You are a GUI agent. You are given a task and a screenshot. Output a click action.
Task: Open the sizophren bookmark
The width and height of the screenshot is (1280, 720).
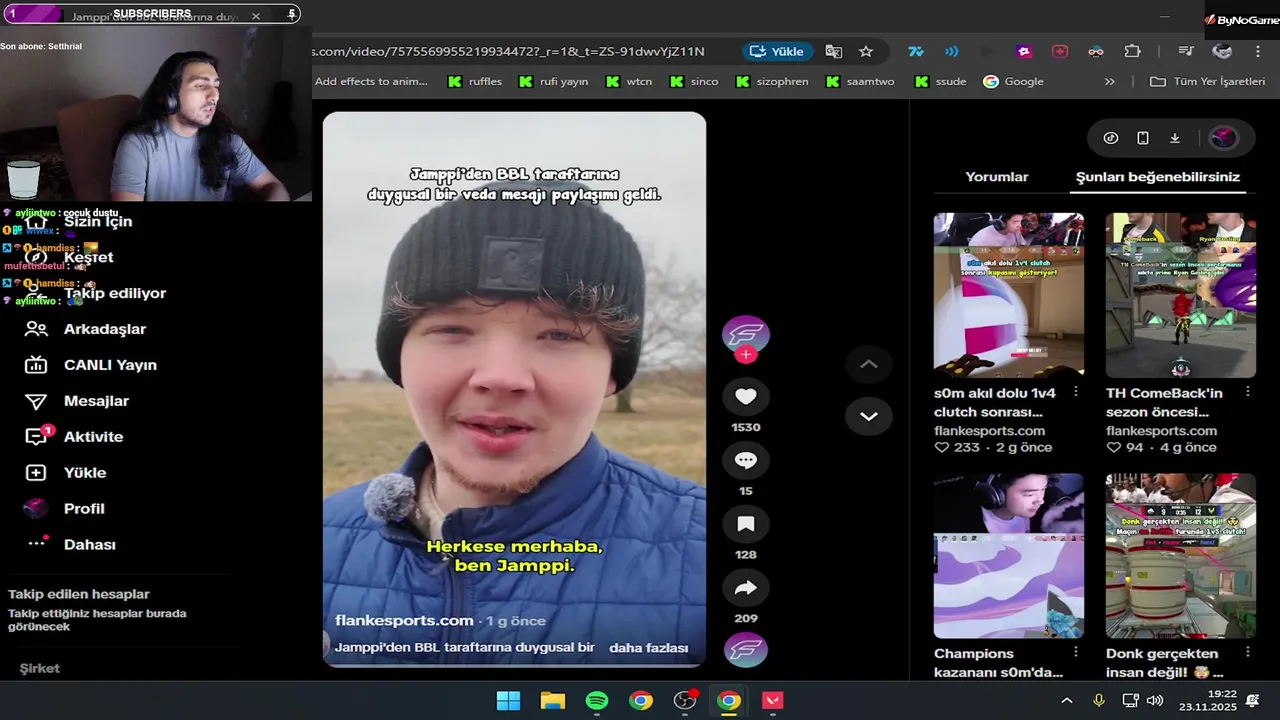tap(771, 82)
